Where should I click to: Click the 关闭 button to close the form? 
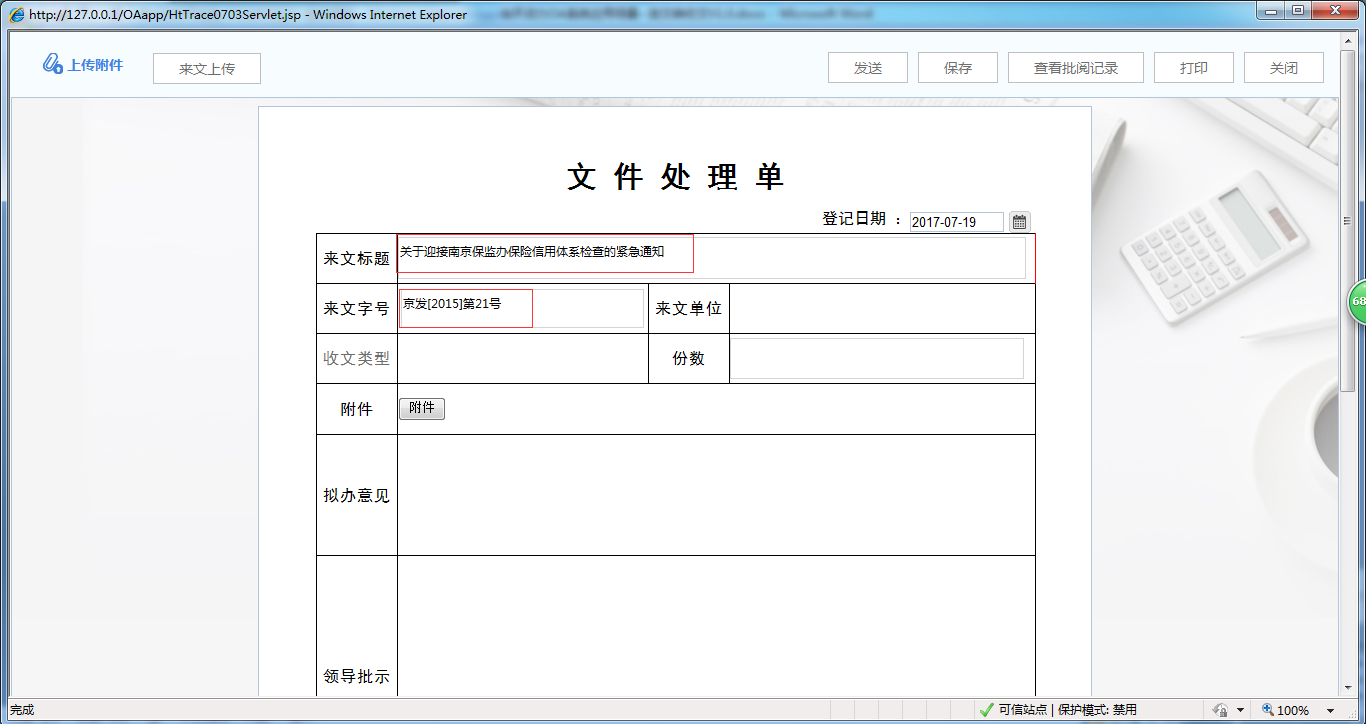[1283, 67]
